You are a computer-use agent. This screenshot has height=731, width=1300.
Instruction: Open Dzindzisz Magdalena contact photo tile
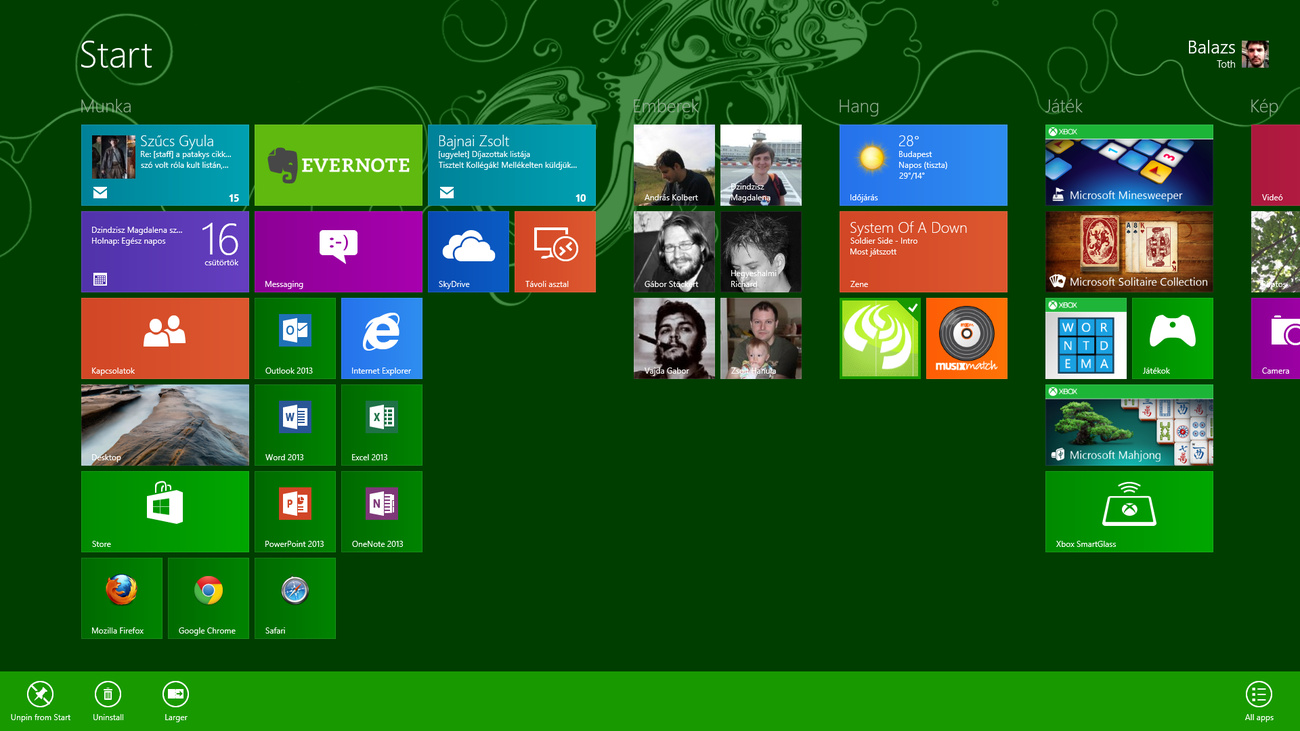pos(761,165)
